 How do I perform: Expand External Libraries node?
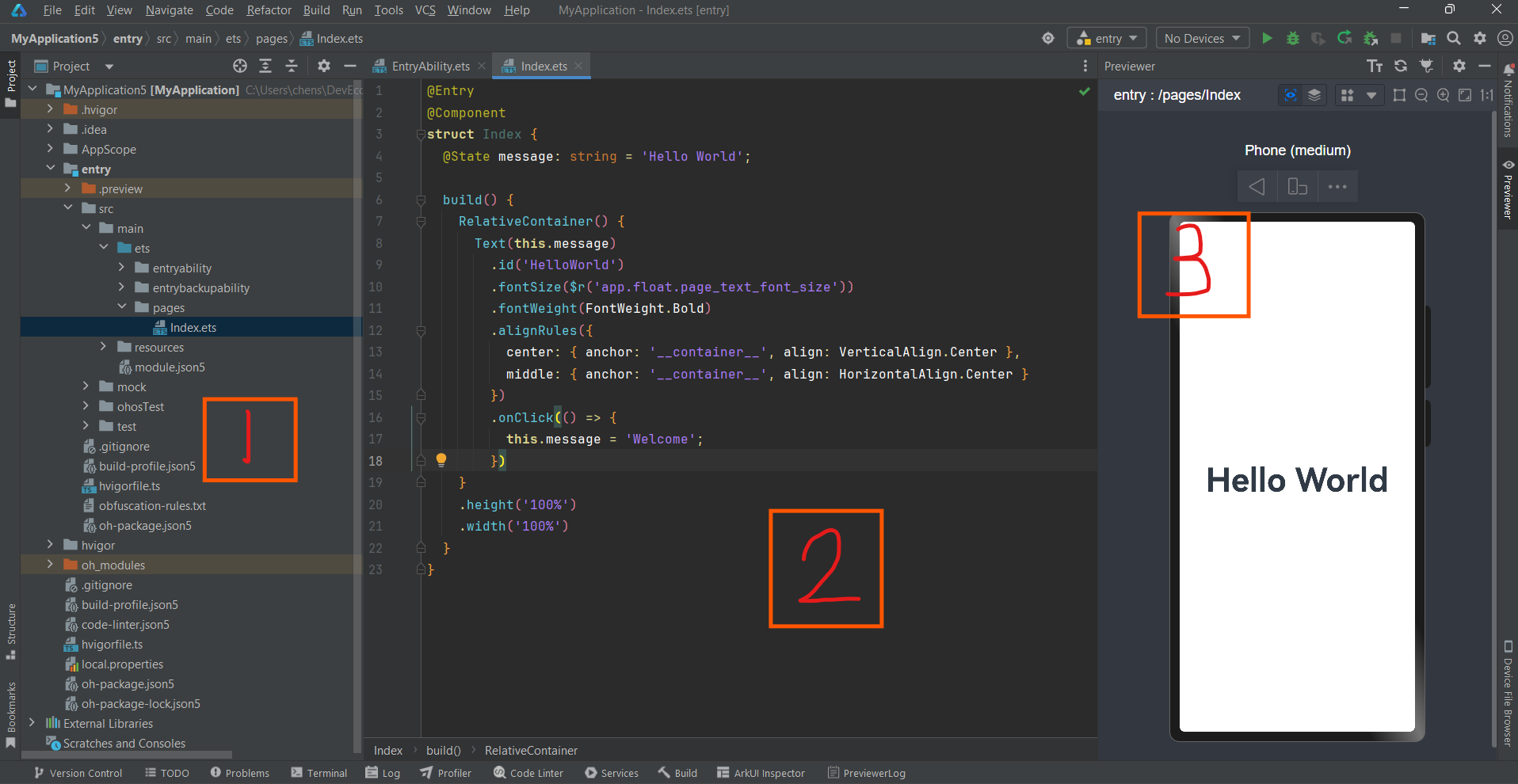click(x=32, y=722)
